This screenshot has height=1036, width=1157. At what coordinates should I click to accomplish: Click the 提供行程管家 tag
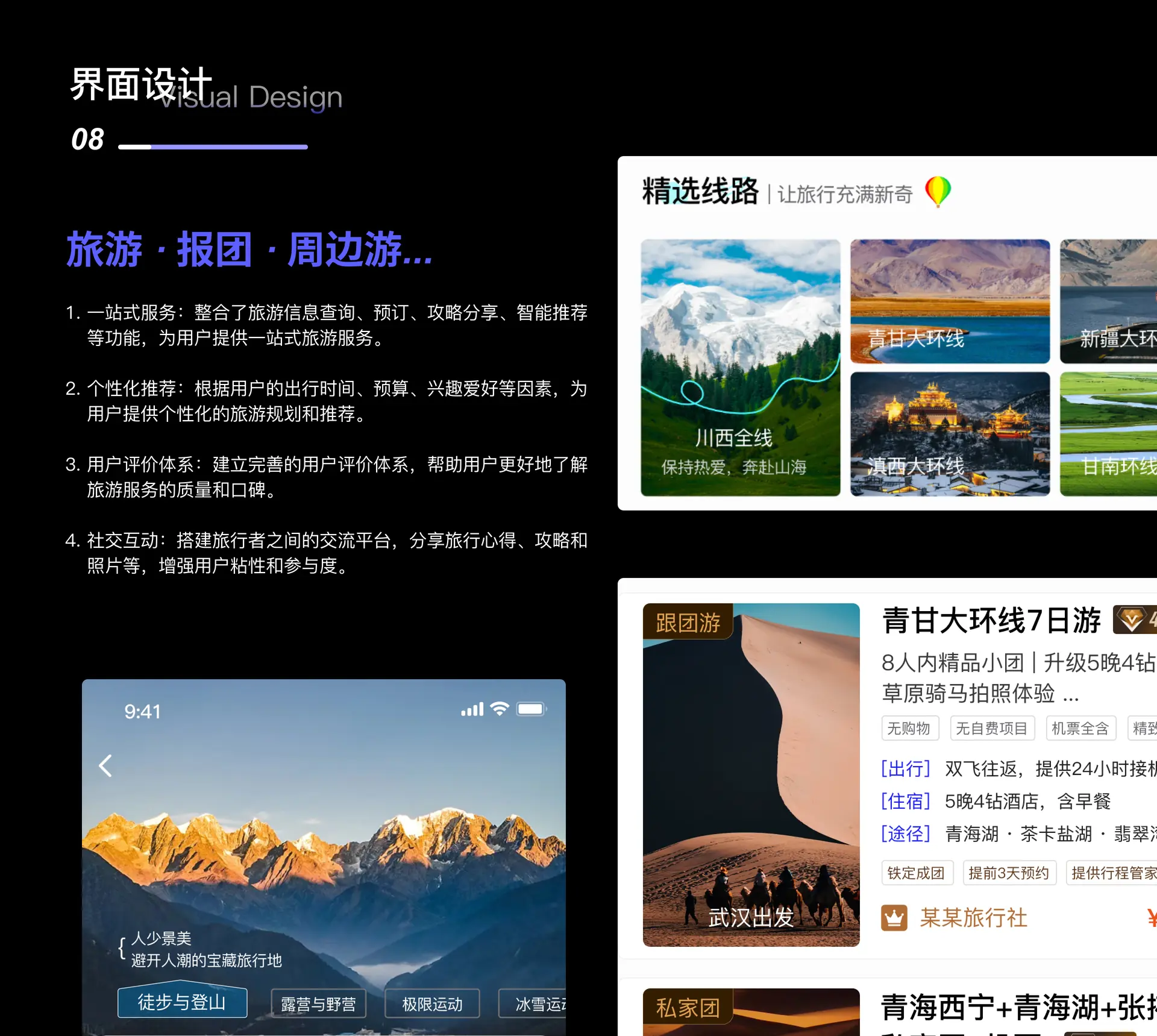pos(1112,873)
